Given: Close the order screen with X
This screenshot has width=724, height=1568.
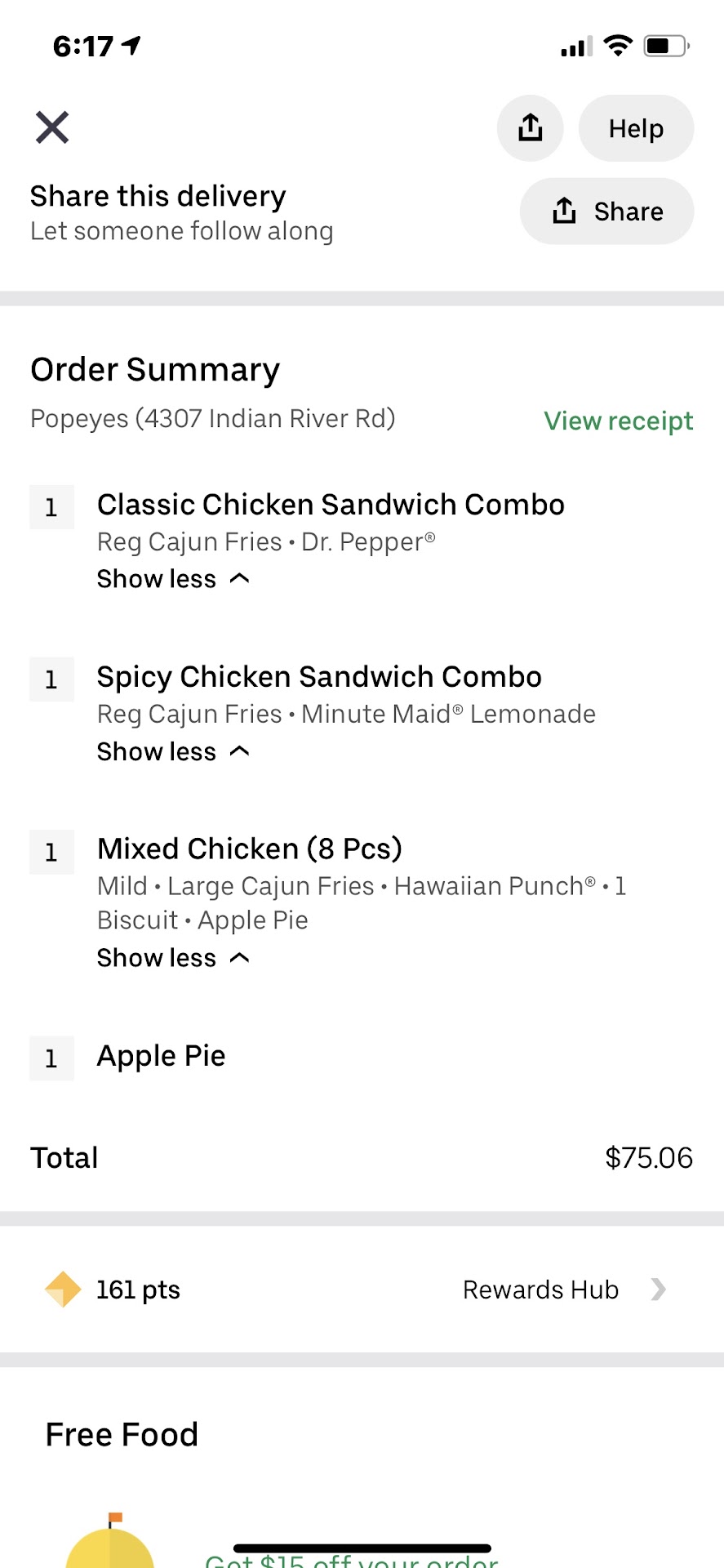Looking at the screenshot, I should tap(52, 127).
